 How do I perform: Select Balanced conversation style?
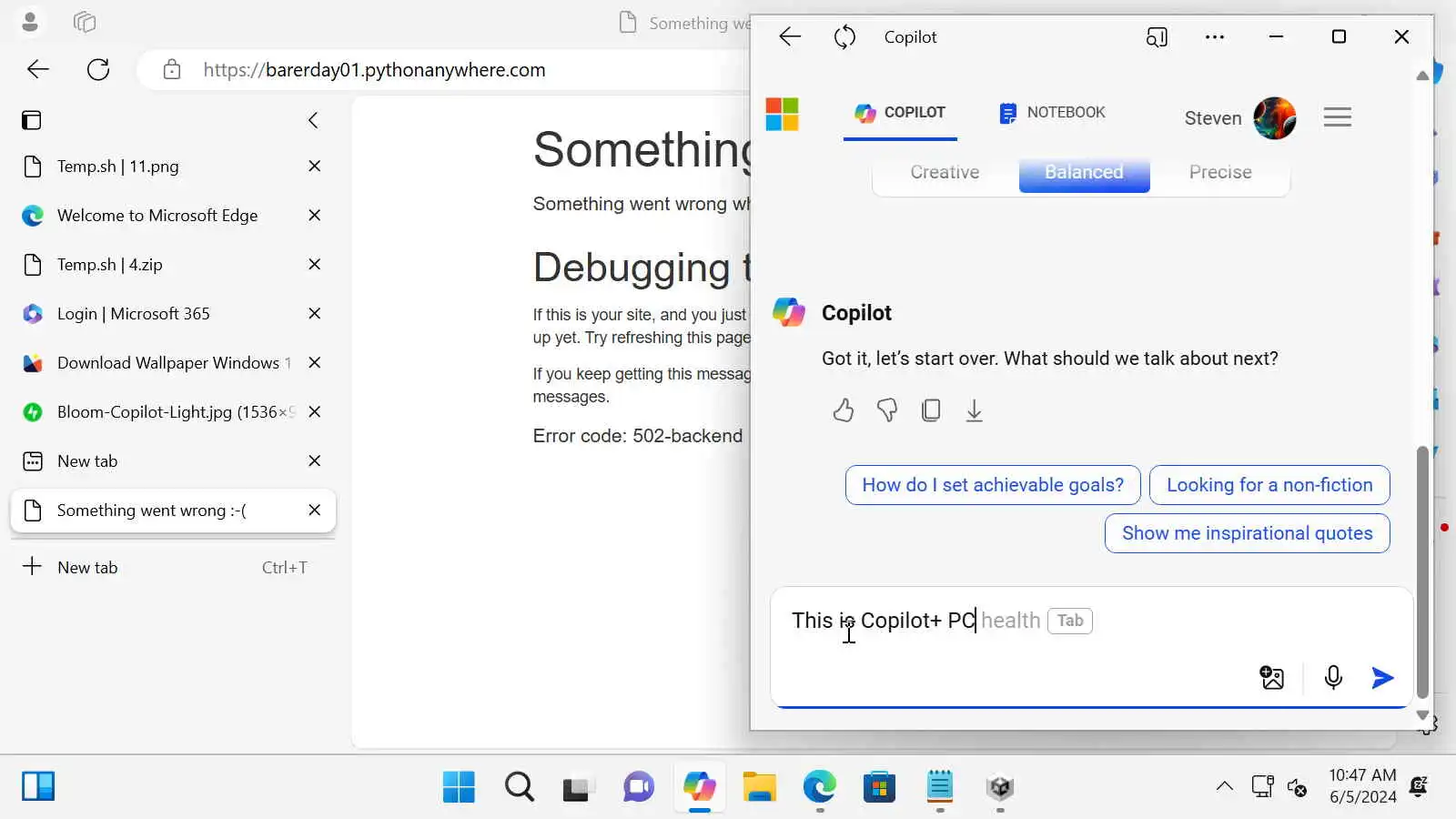tap(1084, 172)
